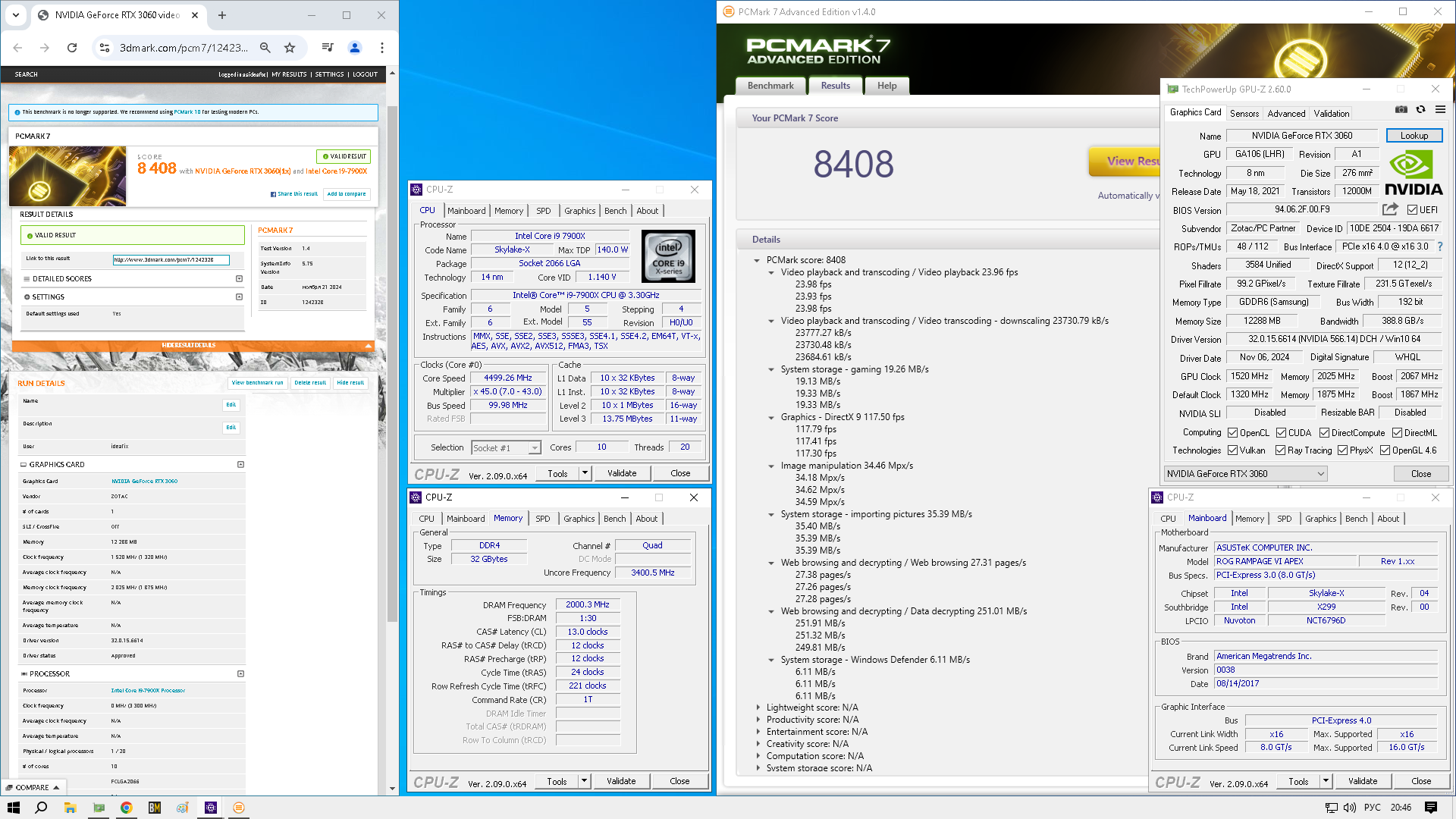This screenshot has width=1456, height=819.
Task: Open the GPU selection dropdown in GPU-Z
Action: [x=1245, y=474]
